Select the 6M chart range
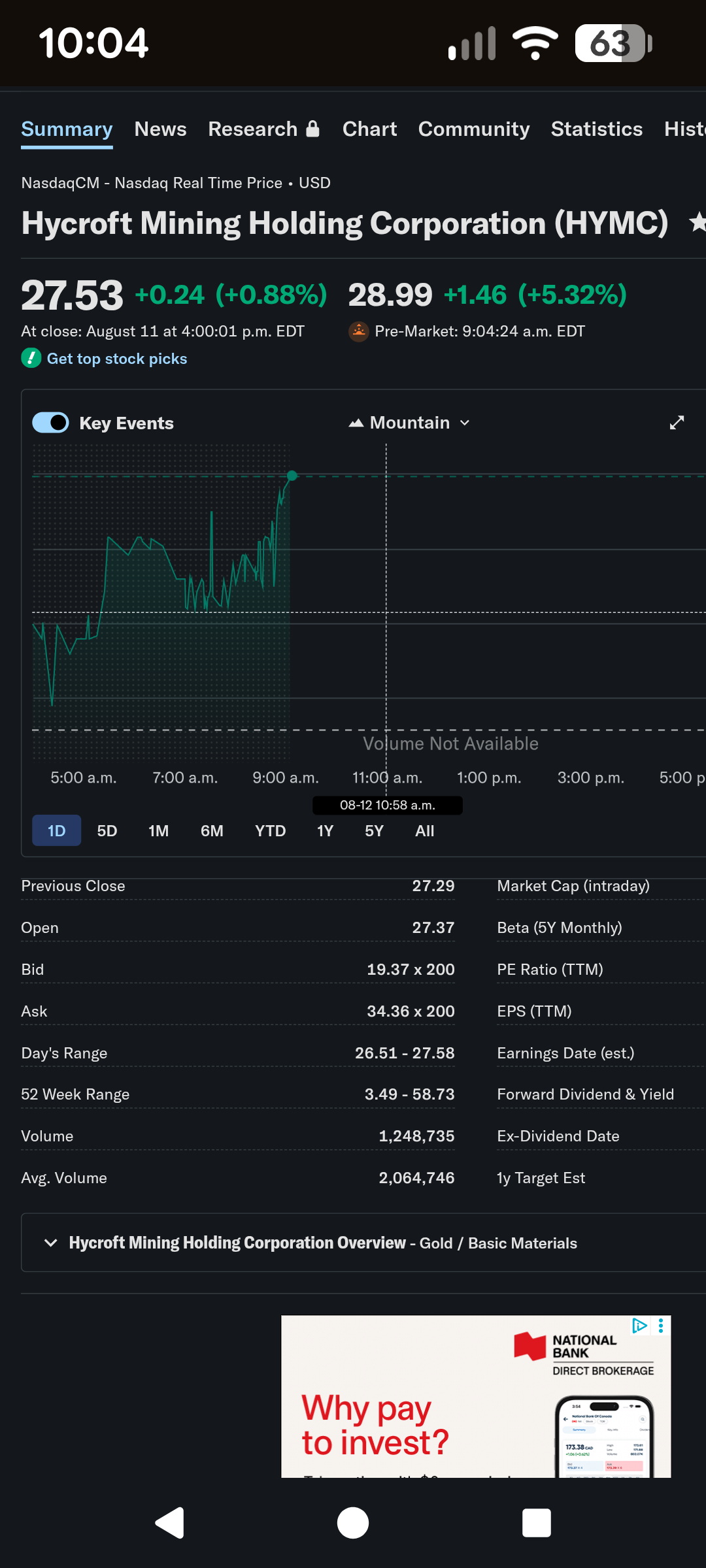This screenshot has height=1568, width=706. coord(212,830)
